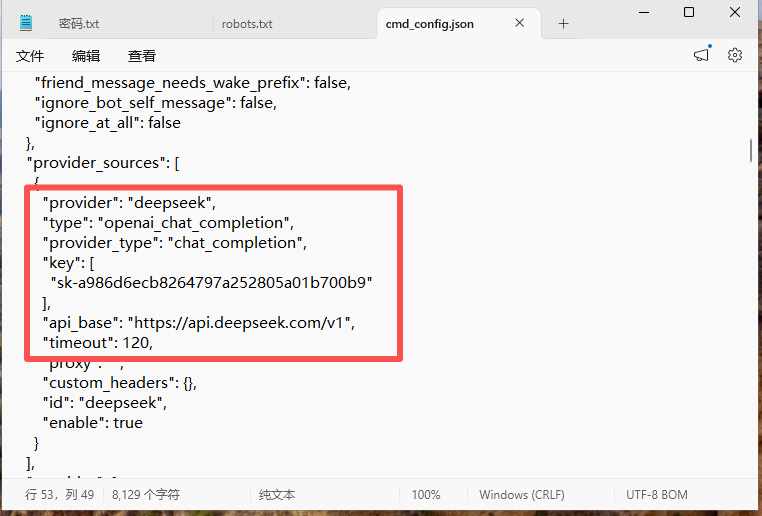
Task: Click the "key": [ line
Action: pyautogui.click(x=69, y=263)
